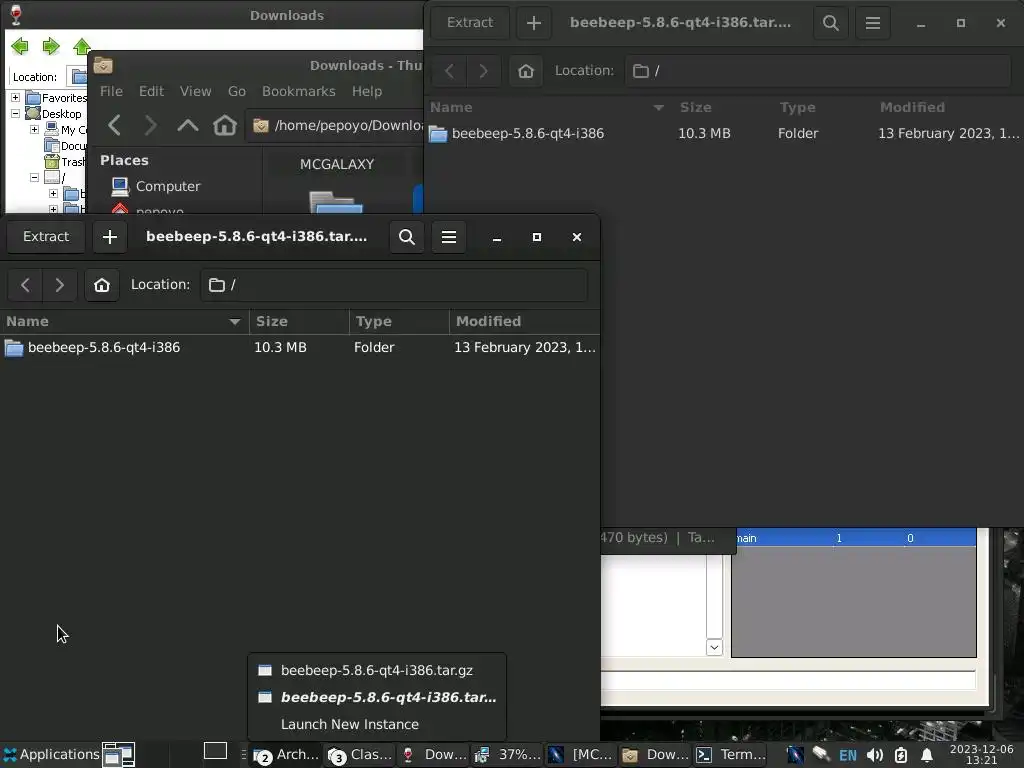
Task: Click the home icon in Thunar toolbar
Action: (225, 125)
